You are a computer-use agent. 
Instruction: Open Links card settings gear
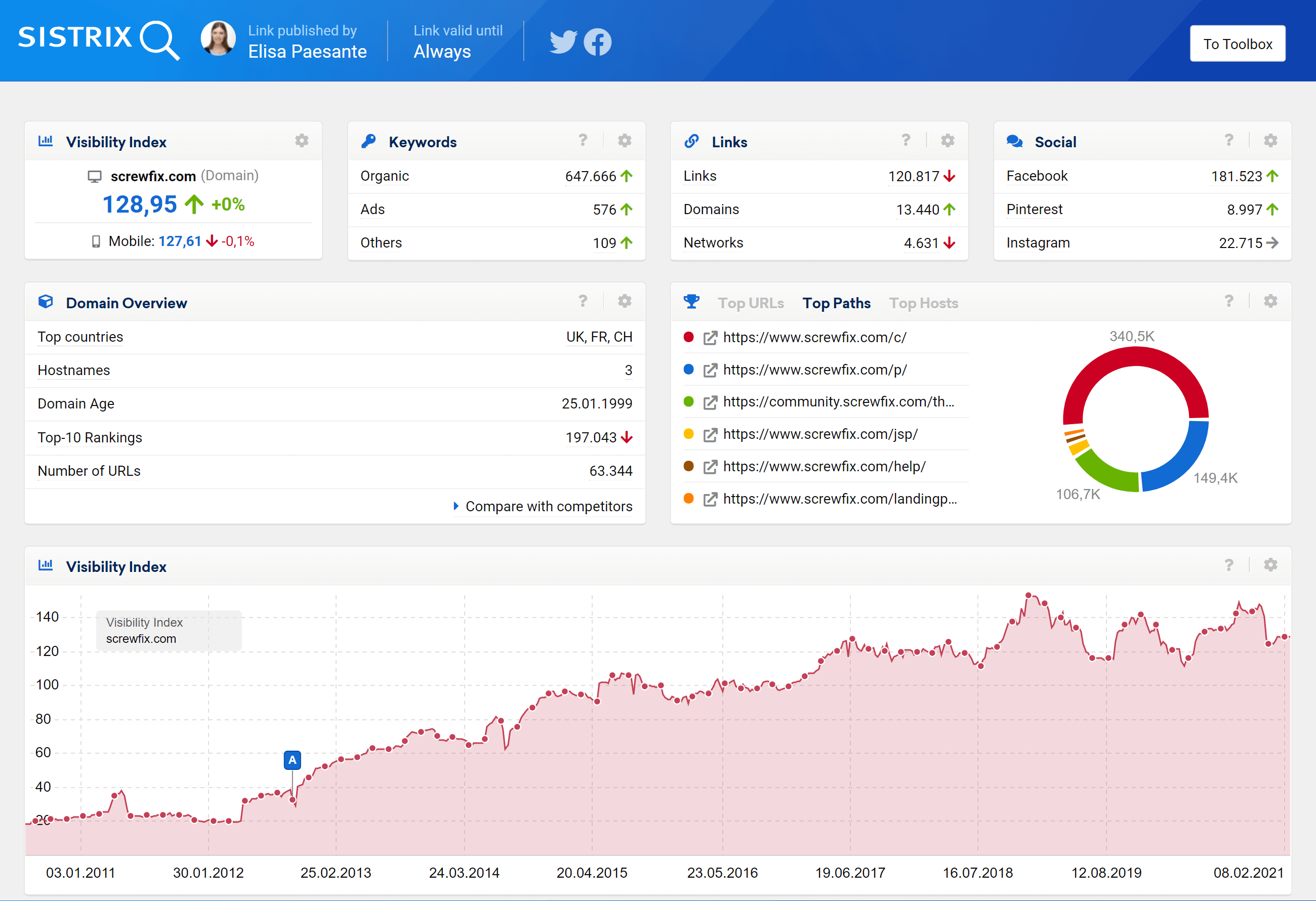[948, 140]
